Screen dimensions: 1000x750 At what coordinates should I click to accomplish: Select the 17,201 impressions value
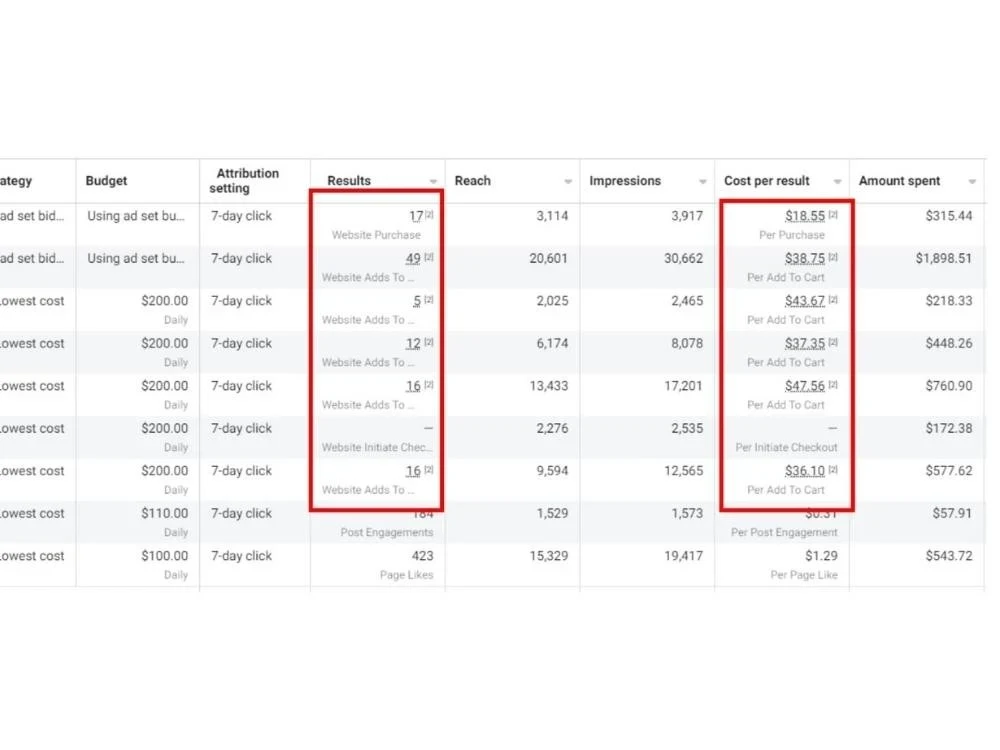click(683, 386)
